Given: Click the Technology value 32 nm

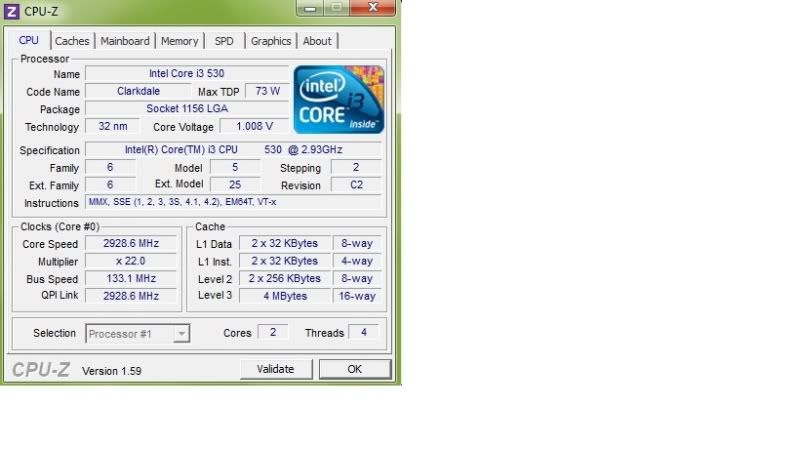Looking at the screenshot, I should coord(113,126).
